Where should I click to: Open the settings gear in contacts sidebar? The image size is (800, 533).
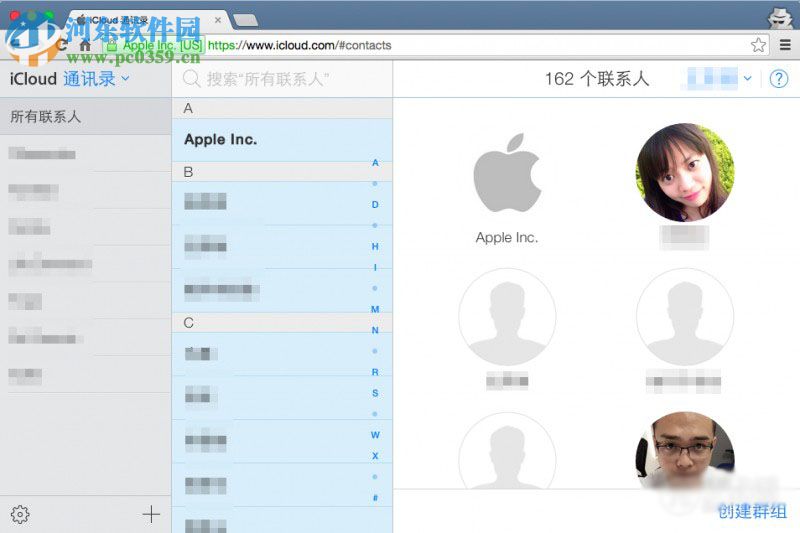20,514
